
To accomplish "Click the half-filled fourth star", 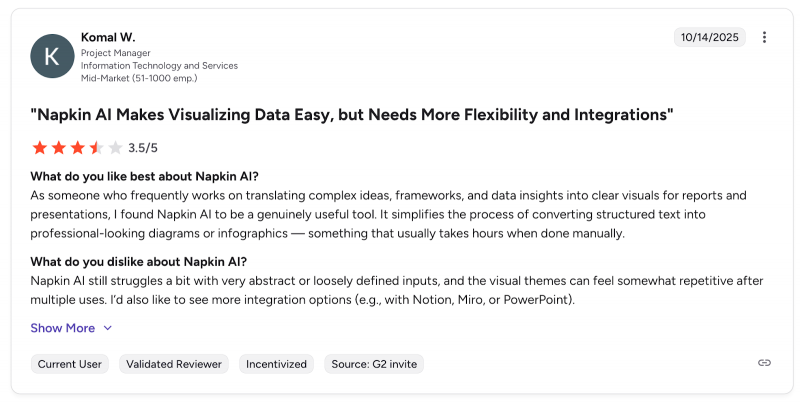I will click(97, 148).
